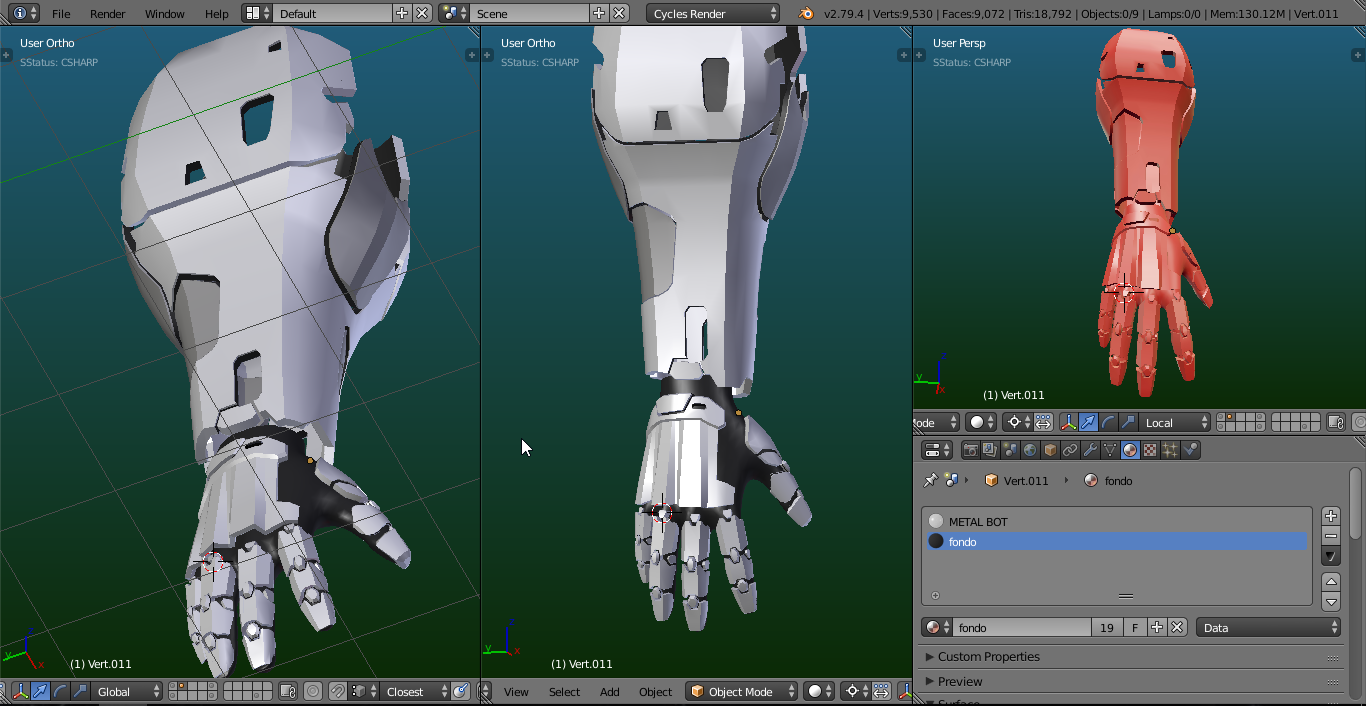Open Local orientation dropdown in right viewport
Screen dimensions: 1366x706
click(1175, 422)
